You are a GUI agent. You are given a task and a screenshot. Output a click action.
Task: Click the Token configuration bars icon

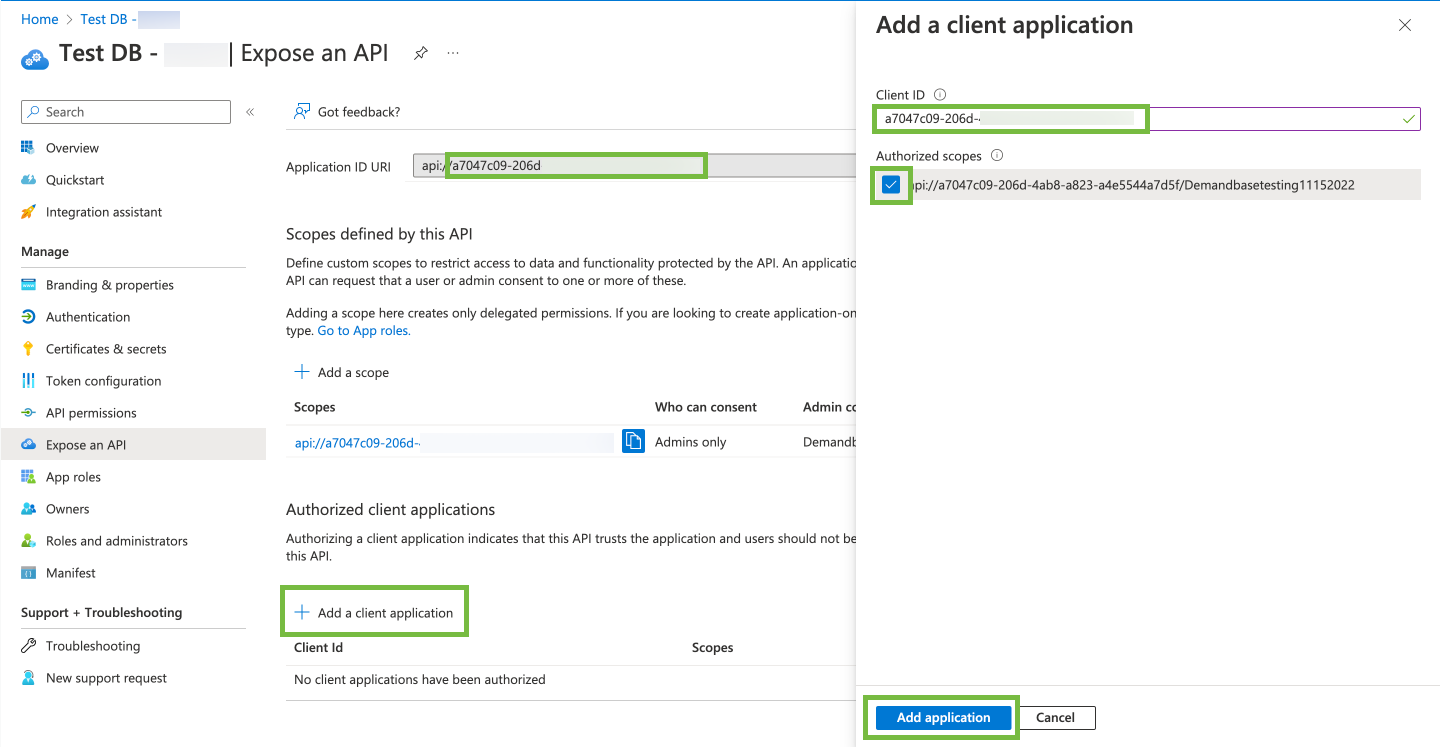(x=28, y=381)
